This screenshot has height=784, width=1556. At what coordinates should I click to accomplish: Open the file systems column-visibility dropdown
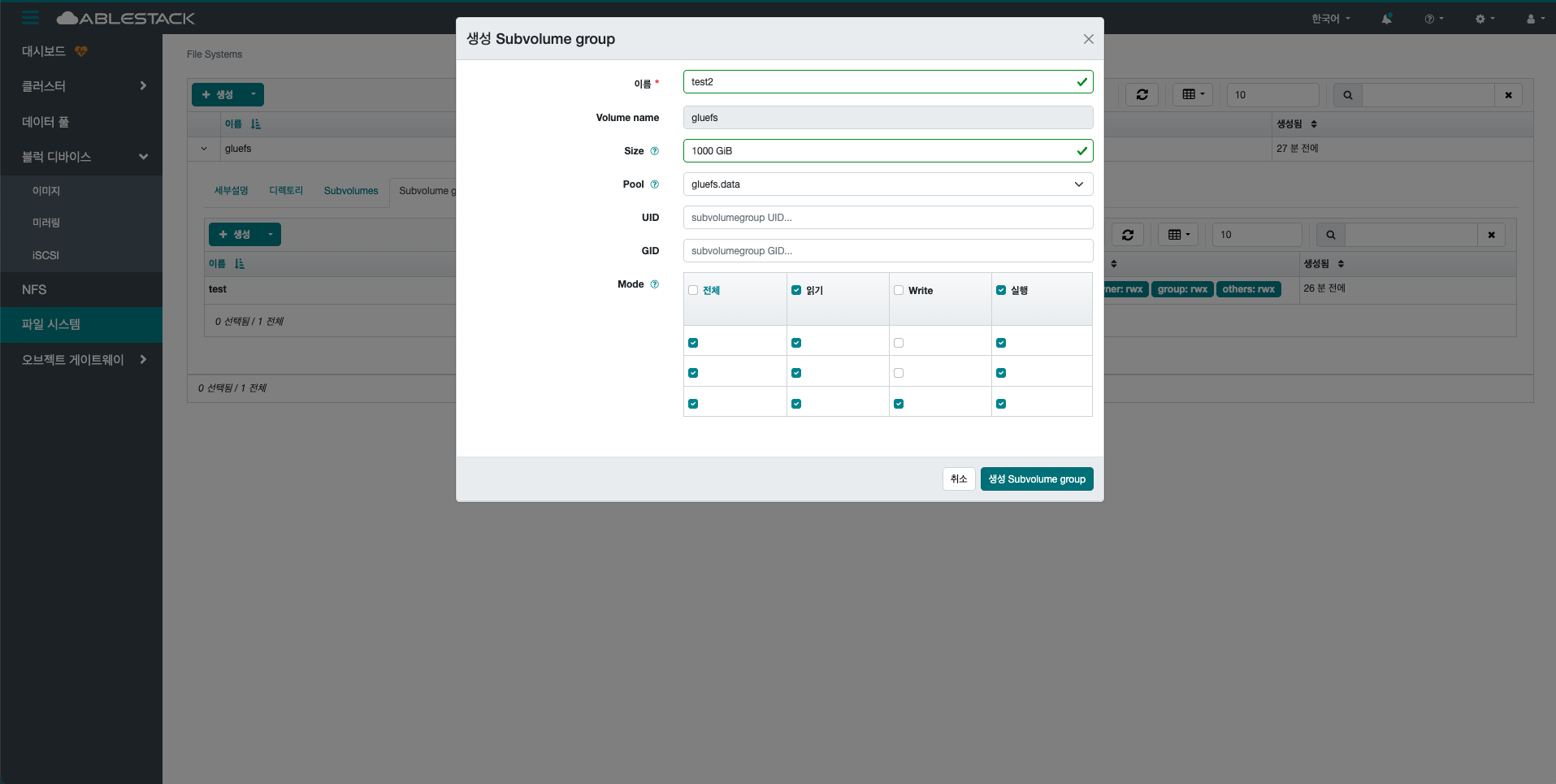click(1194, 95)
